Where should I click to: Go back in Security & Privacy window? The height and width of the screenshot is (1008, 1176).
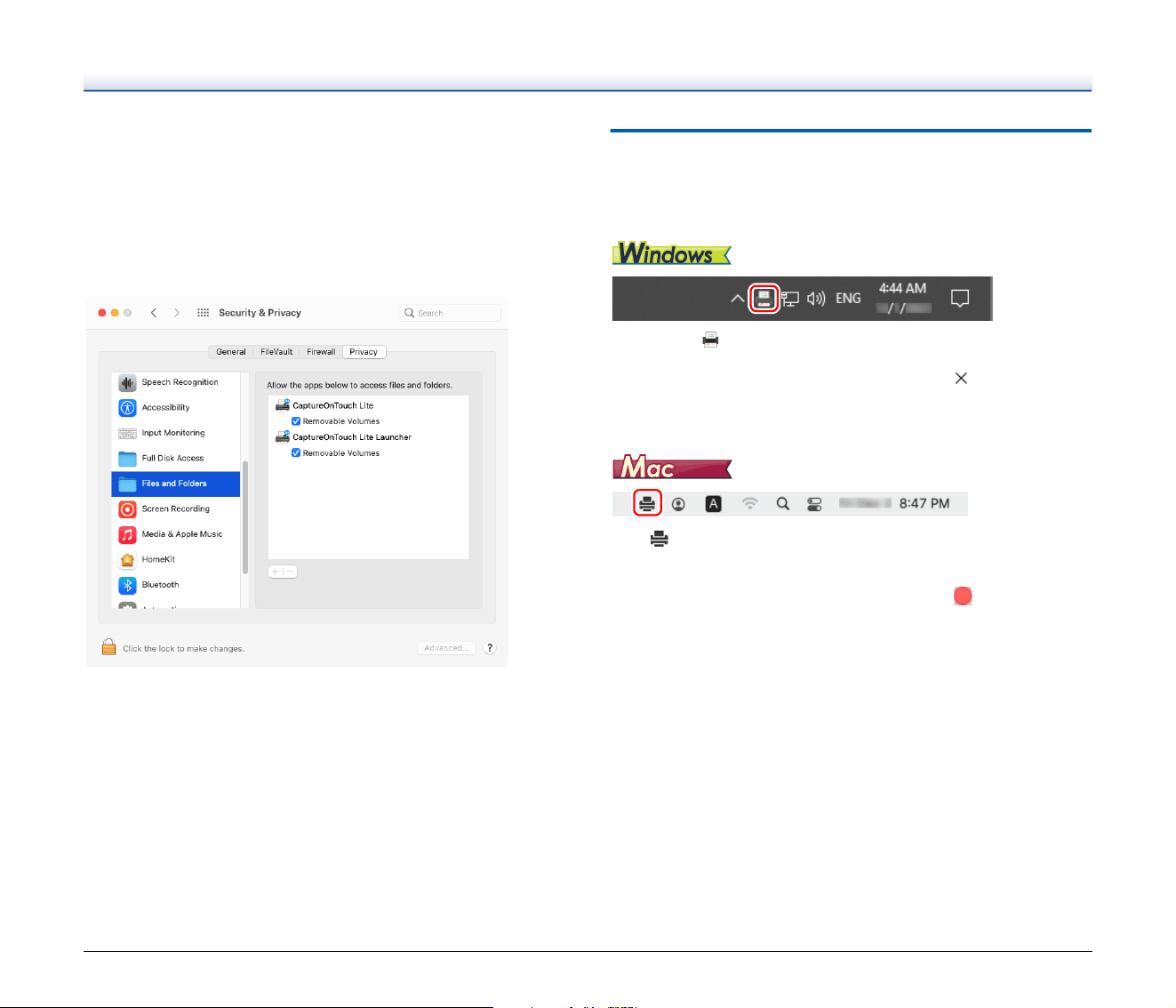point(154,313)
